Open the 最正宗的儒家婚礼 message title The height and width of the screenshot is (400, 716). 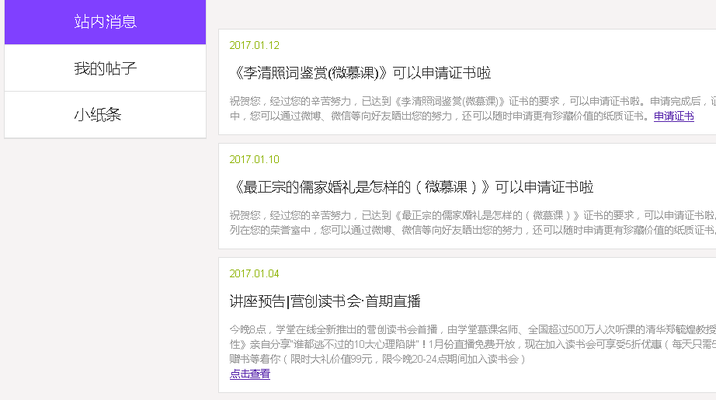tap(411, 187)
